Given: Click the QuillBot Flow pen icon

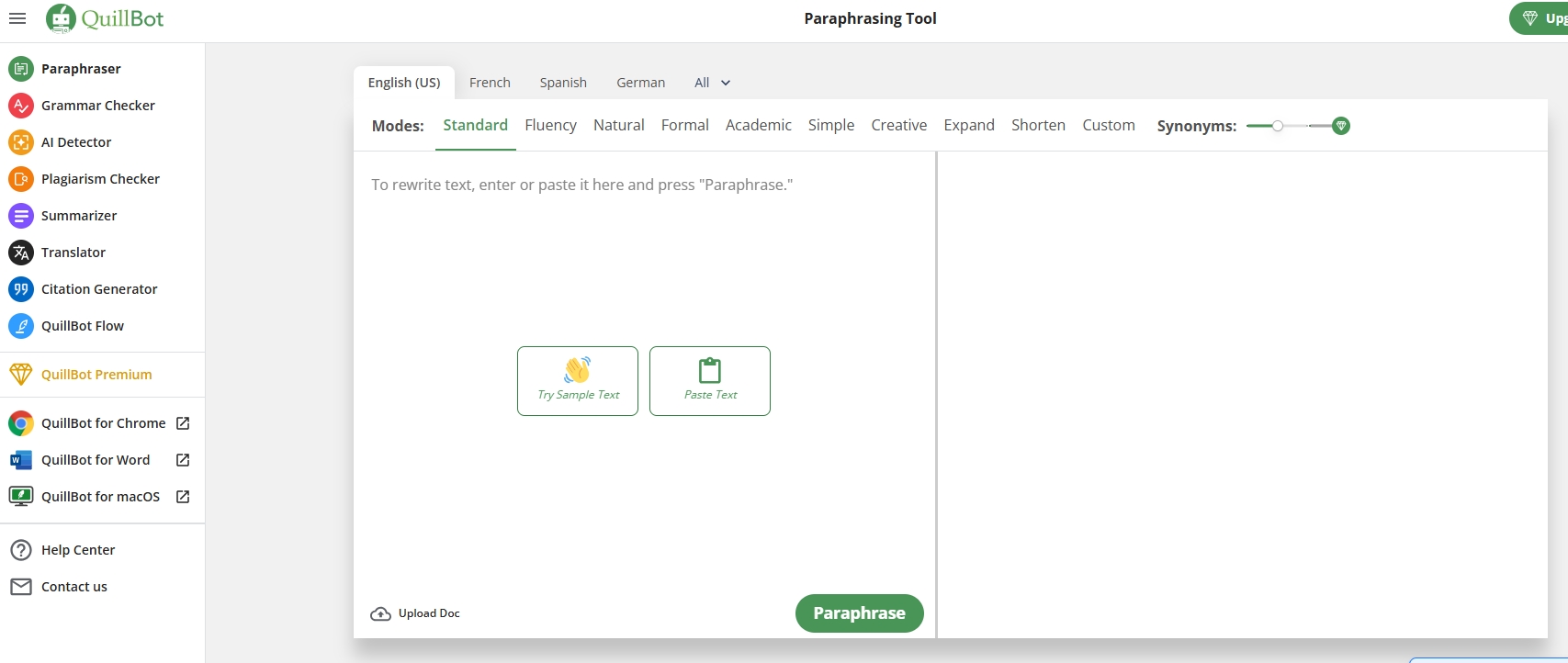Looking at the screenshot, I should (21, 326).
